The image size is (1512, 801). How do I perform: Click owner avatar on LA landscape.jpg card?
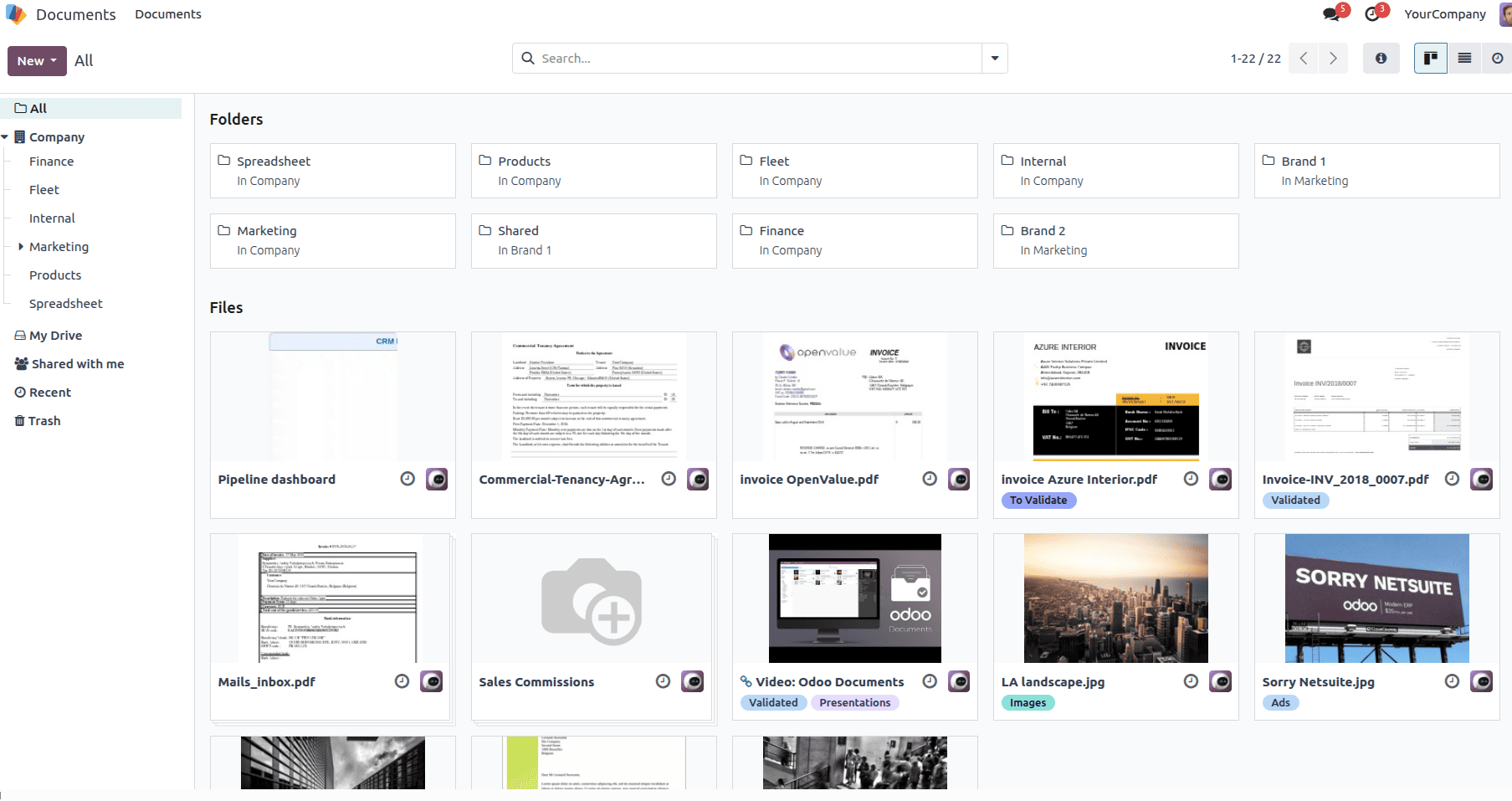(1221, 681)
